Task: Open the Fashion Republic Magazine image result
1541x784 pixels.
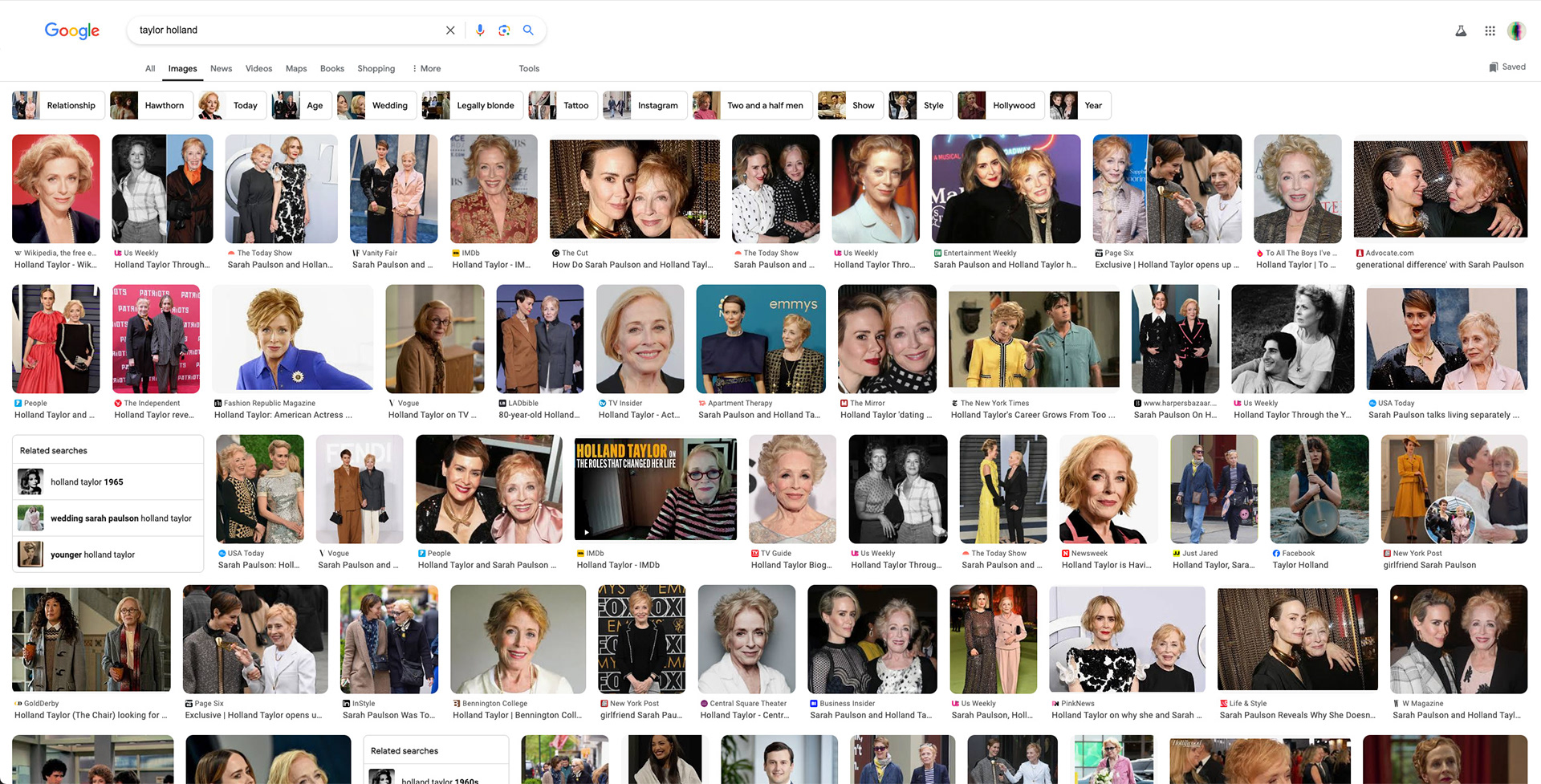Action: (293, 339)
